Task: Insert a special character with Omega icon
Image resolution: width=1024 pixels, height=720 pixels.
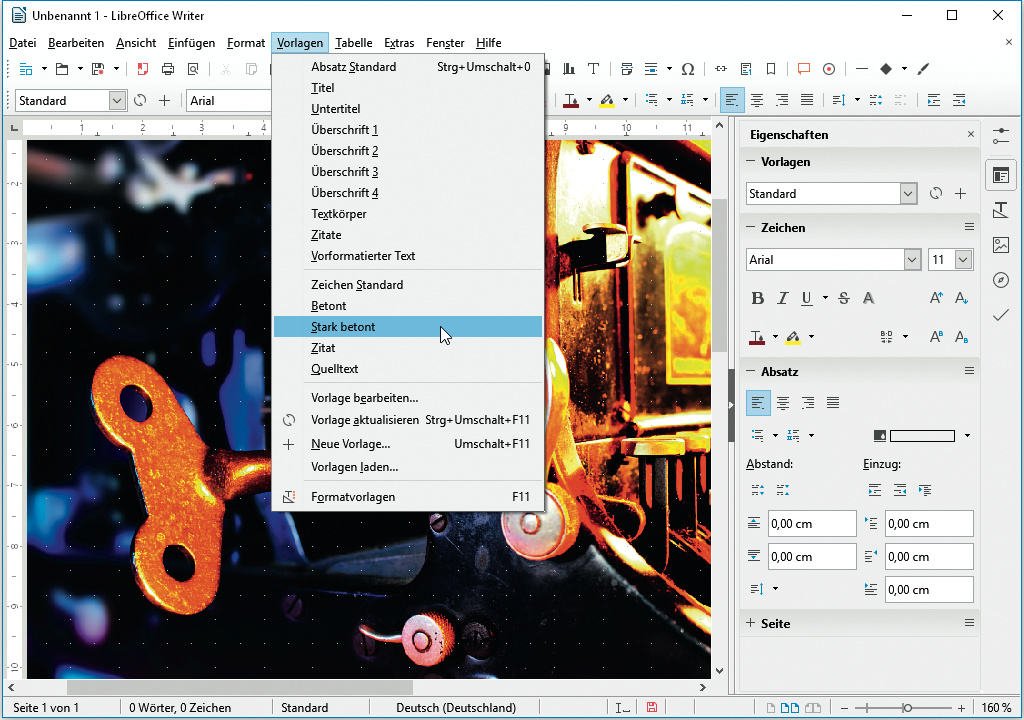Action: [x=687, y=69]
